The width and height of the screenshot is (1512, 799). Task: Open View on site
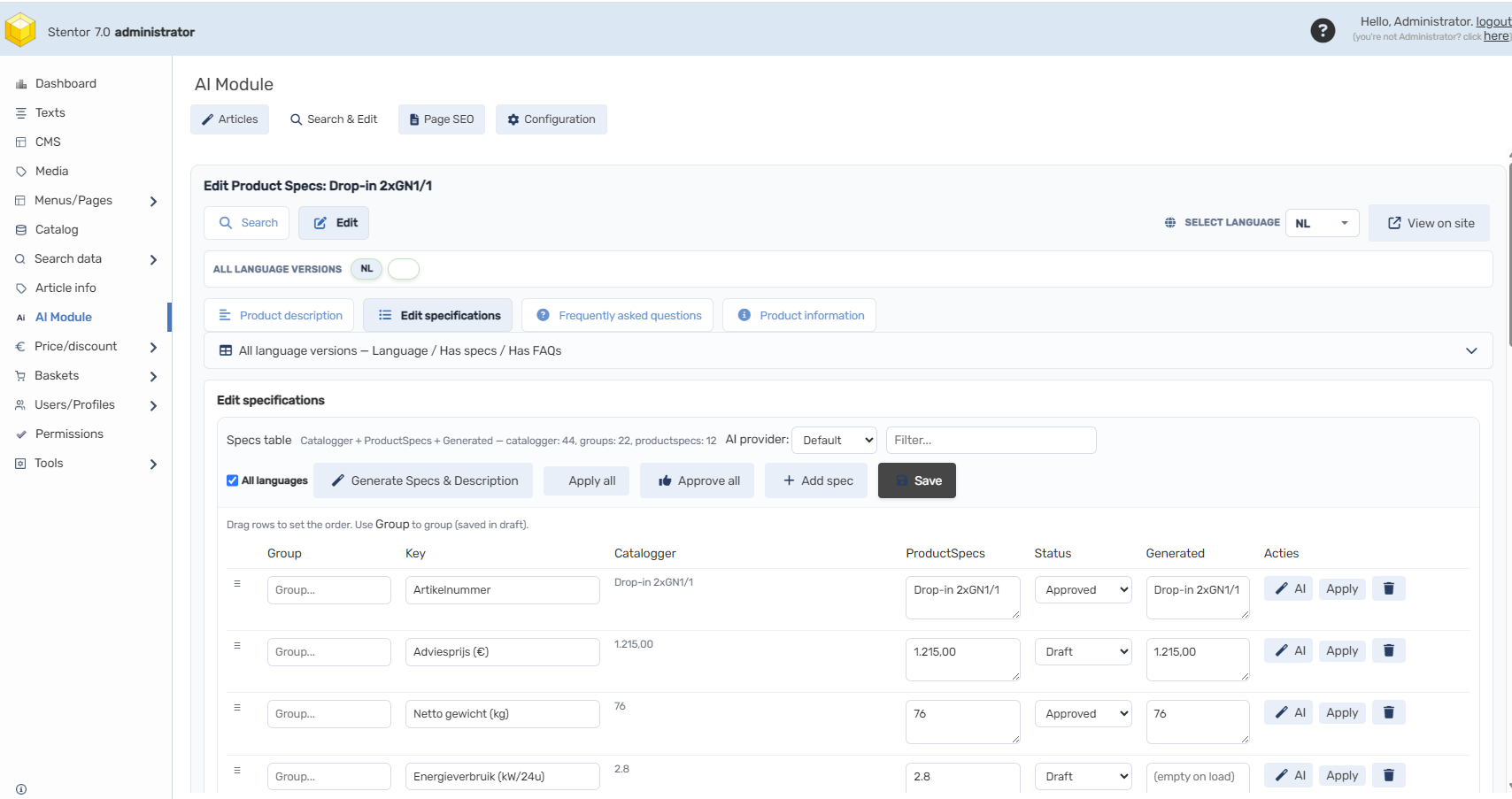click(x=1430, y=223)
